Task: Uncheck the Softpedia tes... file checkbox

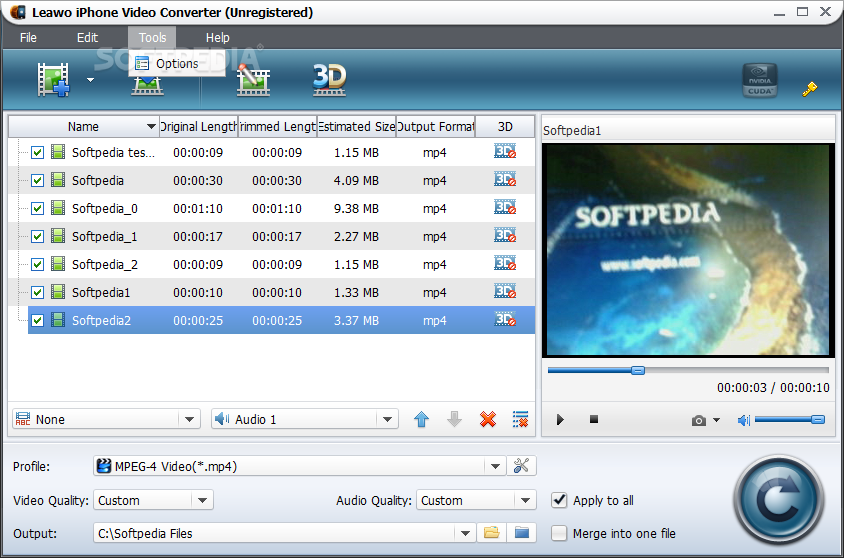Action: [37, 152]
